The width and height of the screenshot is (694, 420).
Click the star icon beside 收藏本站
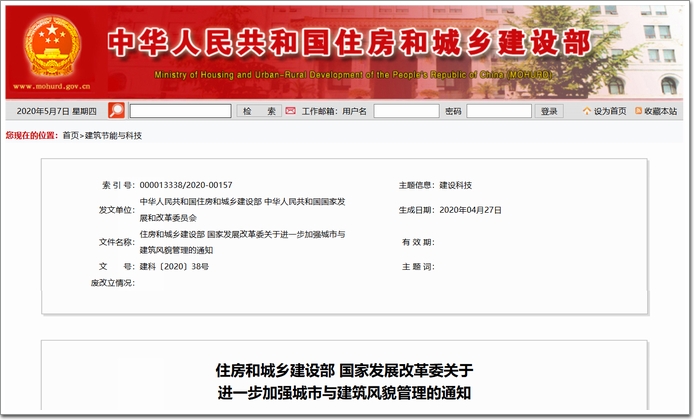click(636, 111)
